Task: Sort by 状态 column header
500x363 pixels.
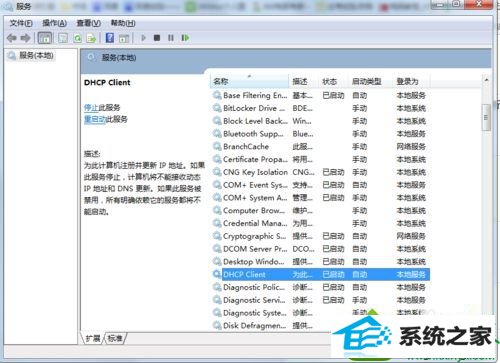Action: (333, 81)
